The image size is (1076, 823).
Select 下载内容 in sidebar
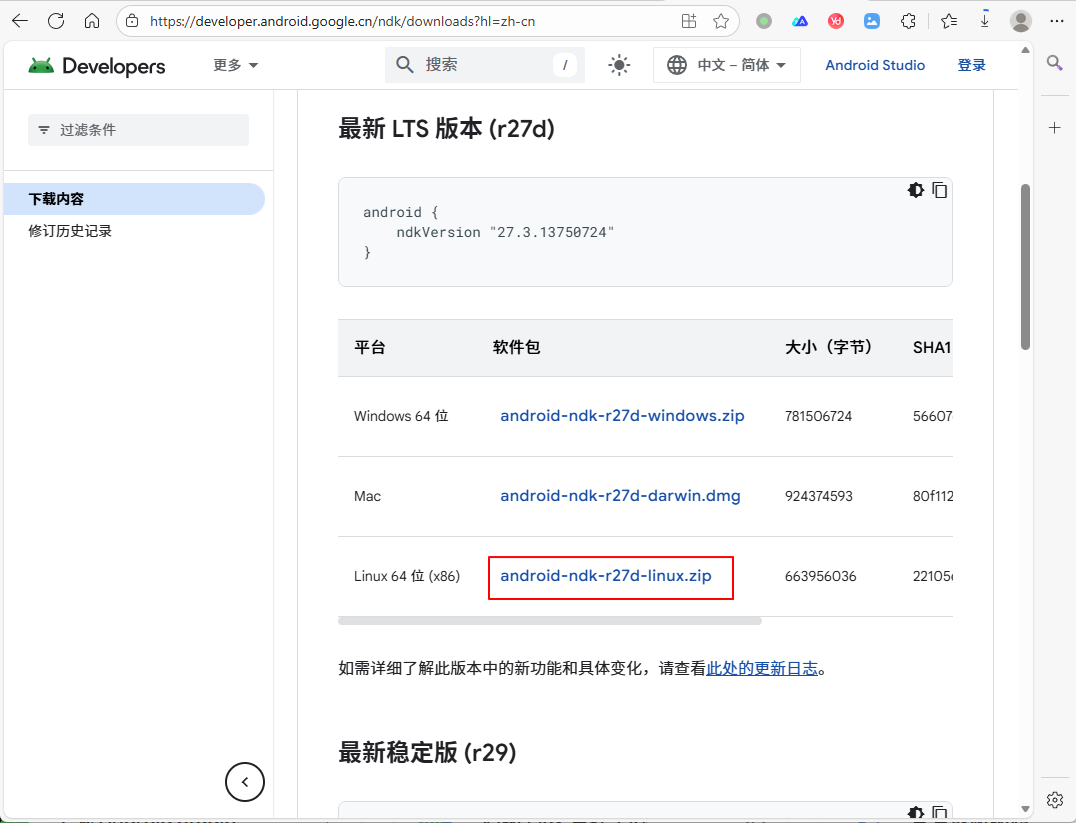tap(134, 199)
